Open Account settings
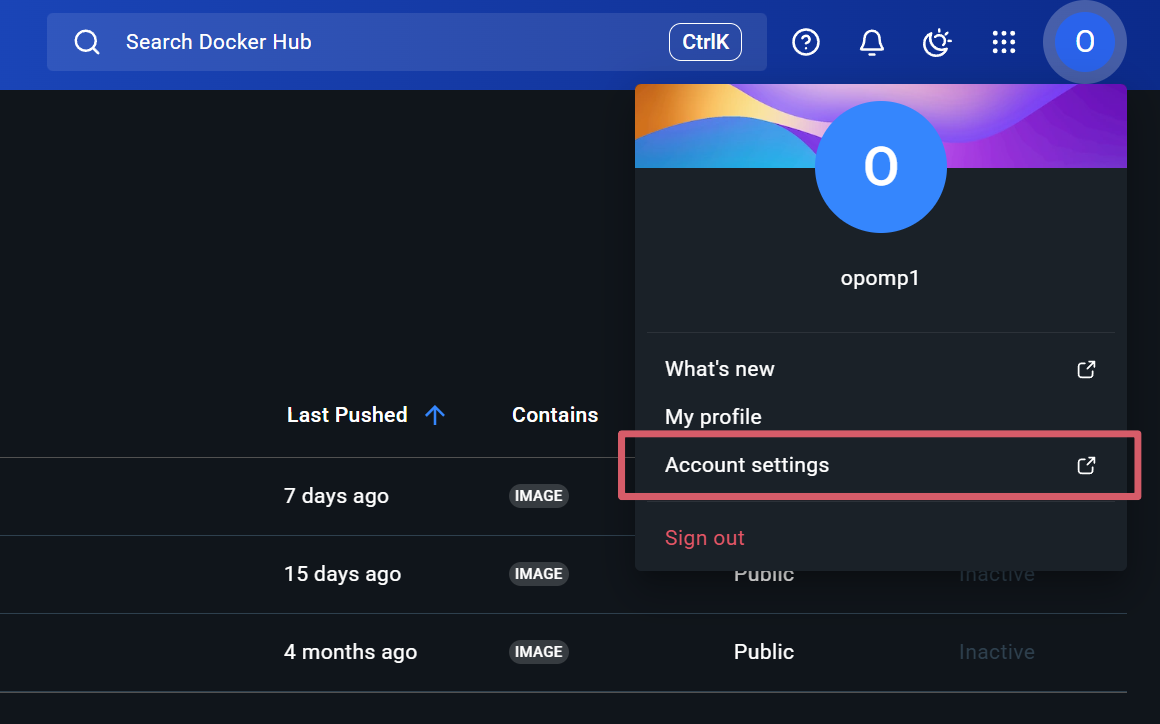The width and height of the screenshot is (1160, 724). [747, 465]
